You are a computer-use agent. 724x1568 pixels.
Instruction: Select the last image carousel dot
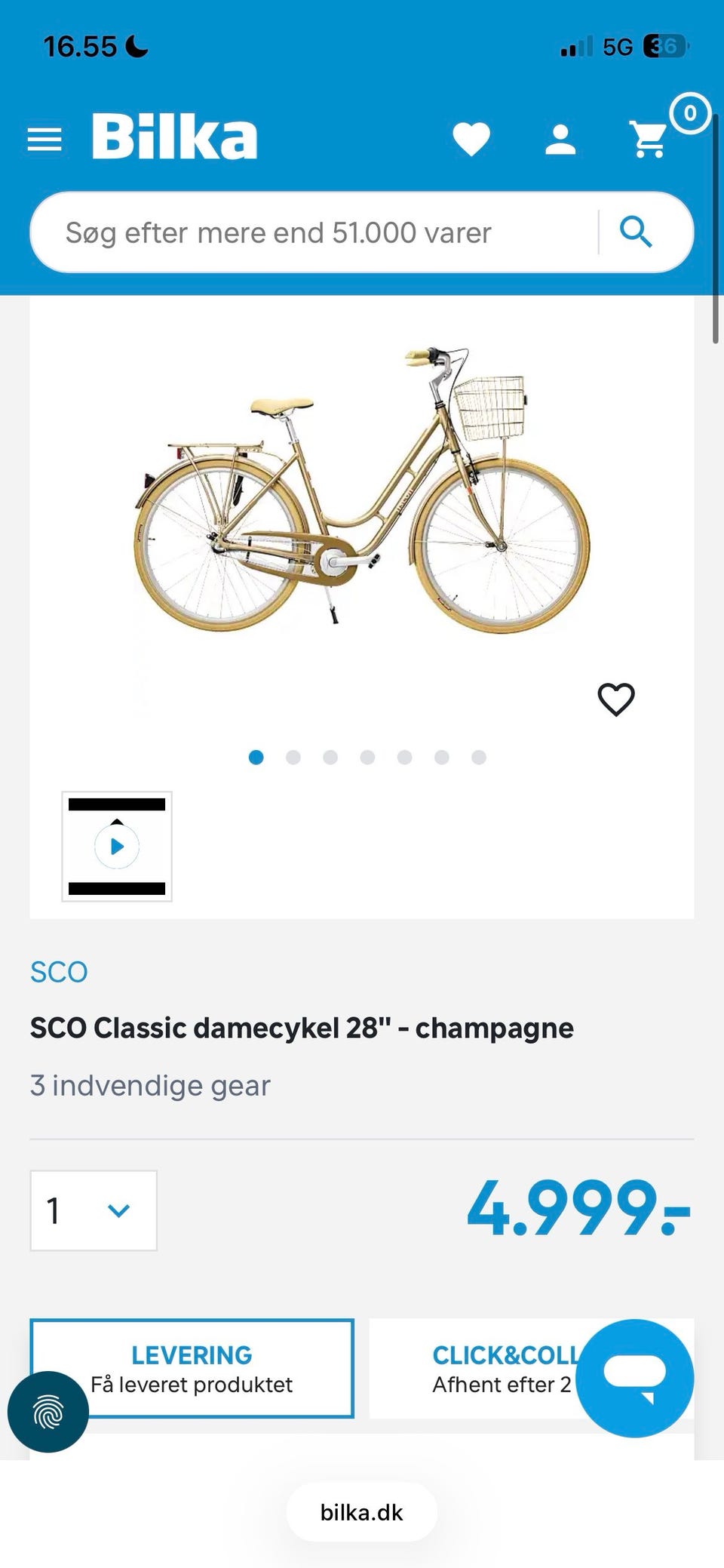point(479,757)
